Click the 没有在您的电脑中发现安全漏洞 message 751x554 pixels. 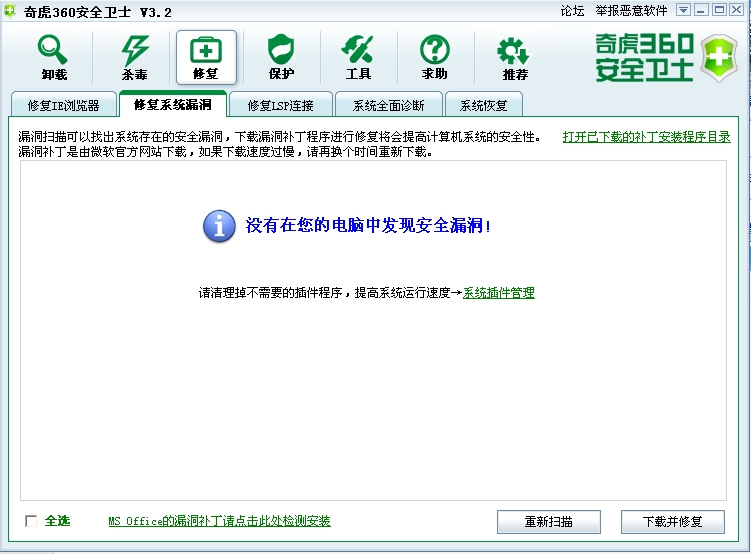(368, 225)
